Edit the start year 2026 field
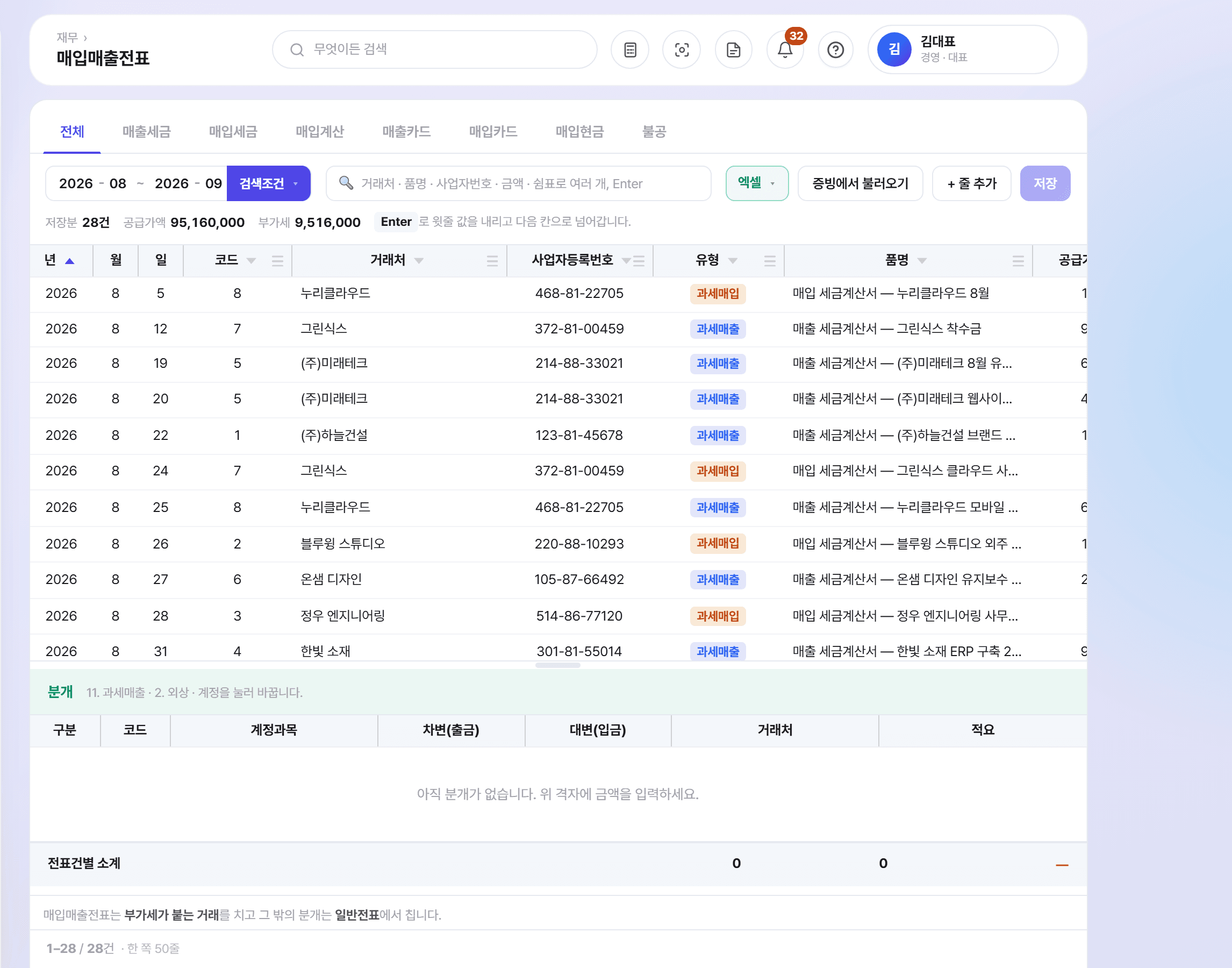 (76, 183)
